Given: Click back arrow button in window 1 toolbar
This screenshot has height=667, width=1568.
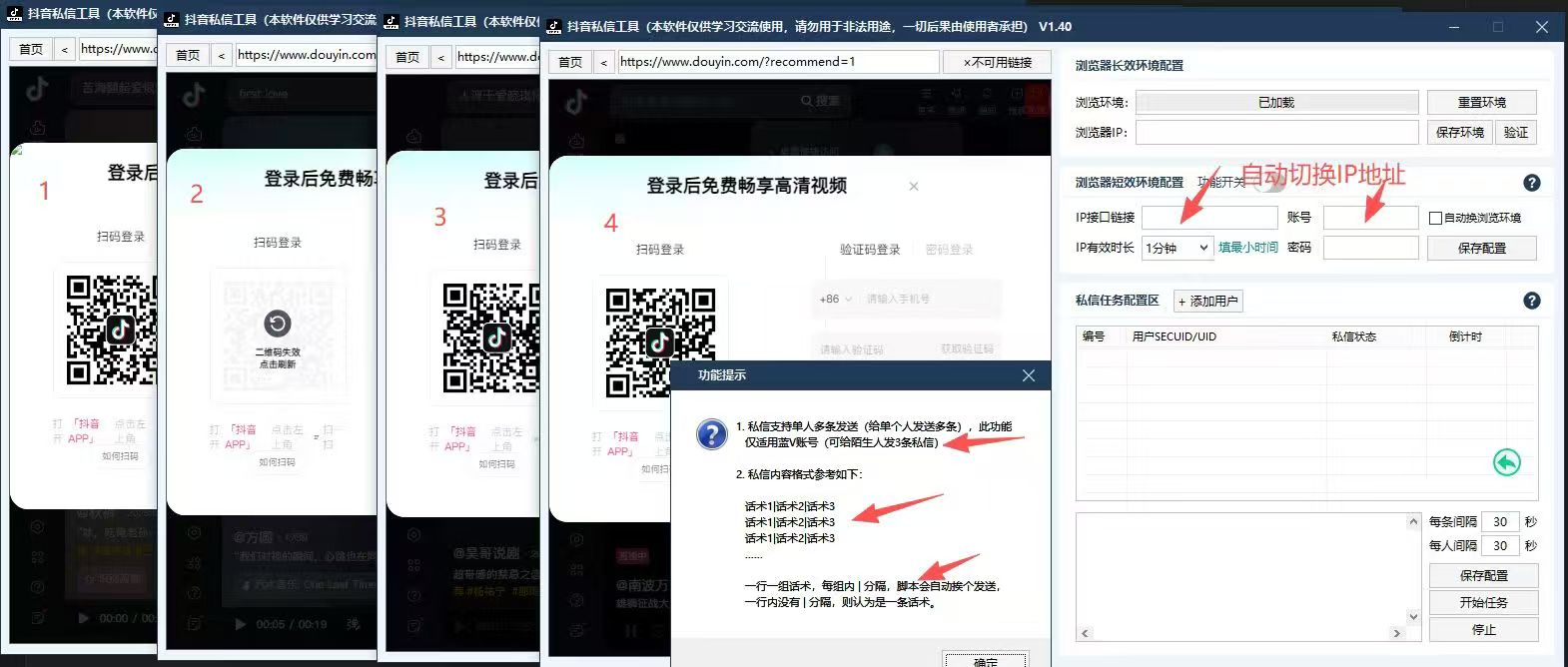Looking at the screenshot, I should [x=64, y=48].
